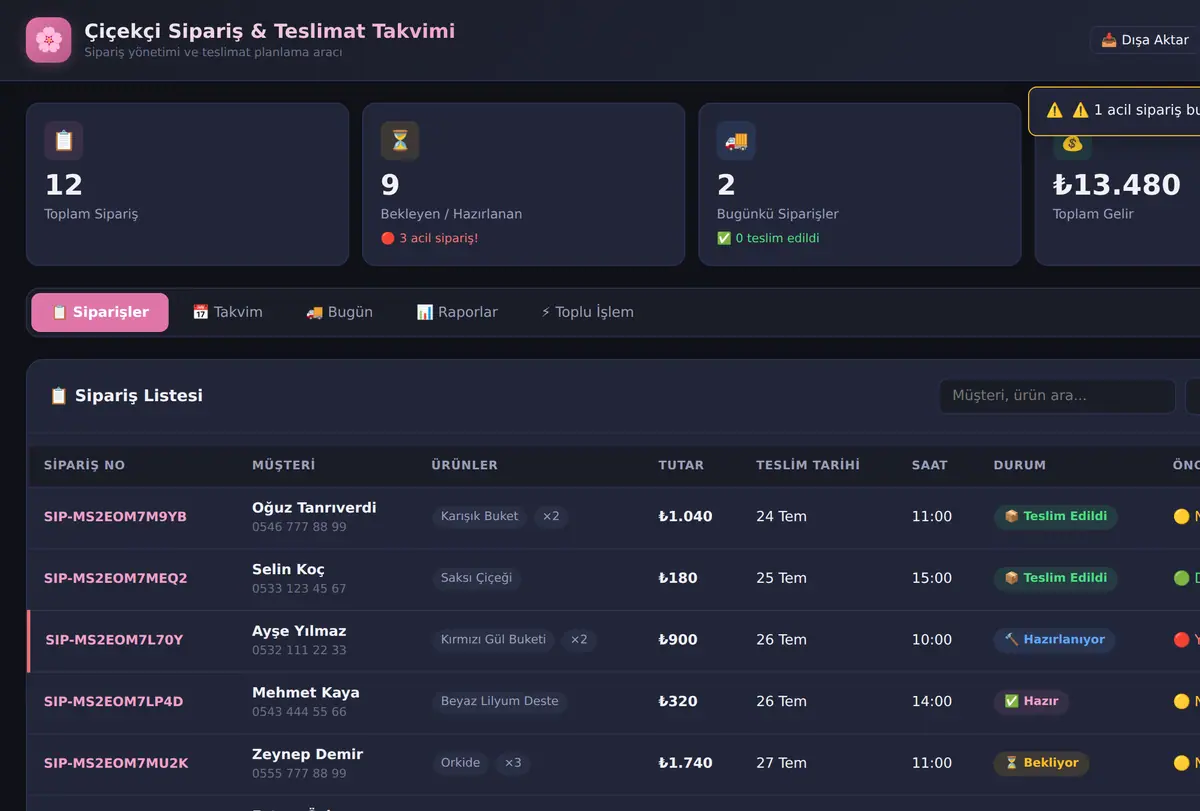Open the Siparişler tab
This screenshot has width=1200, height=811.
coord(100,312)
